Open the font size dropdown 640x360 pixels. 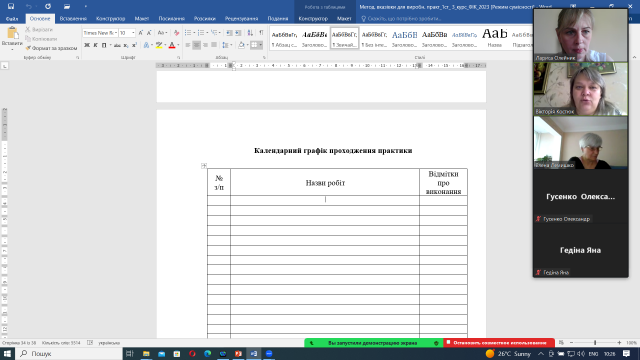[x=133, y=33]
